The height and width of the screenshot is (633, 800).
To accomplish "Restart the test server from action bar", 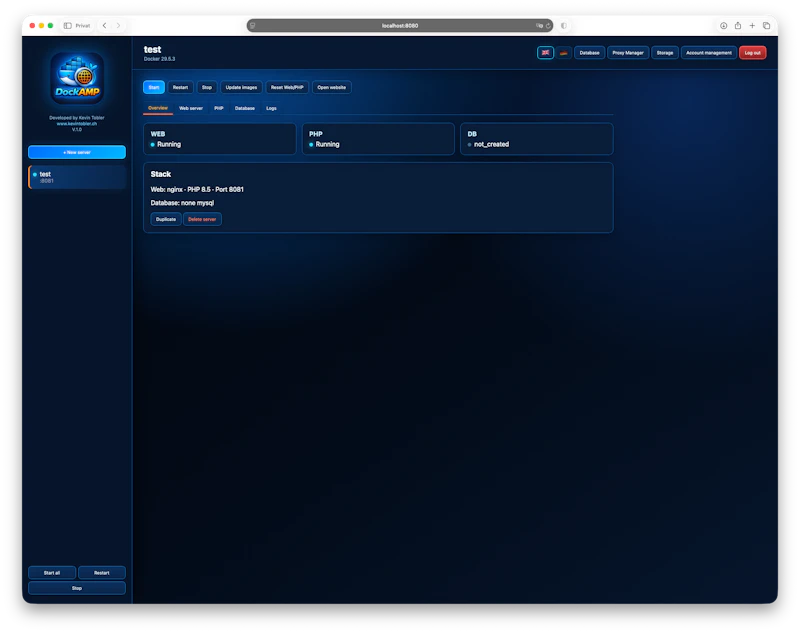I will [180, 87].
